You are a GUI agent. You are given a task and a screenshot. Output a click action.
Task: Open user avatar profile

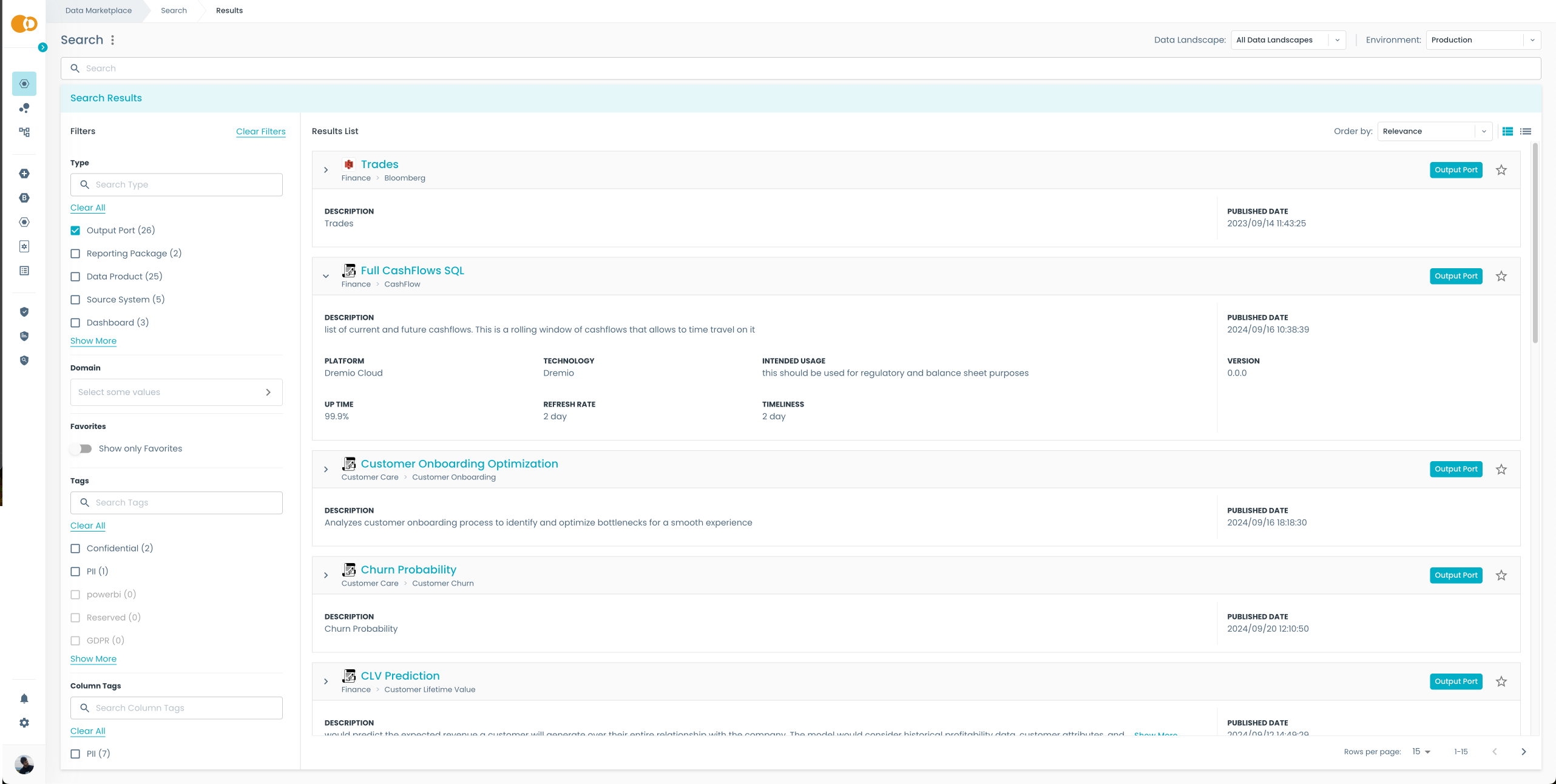coord(24,764)
